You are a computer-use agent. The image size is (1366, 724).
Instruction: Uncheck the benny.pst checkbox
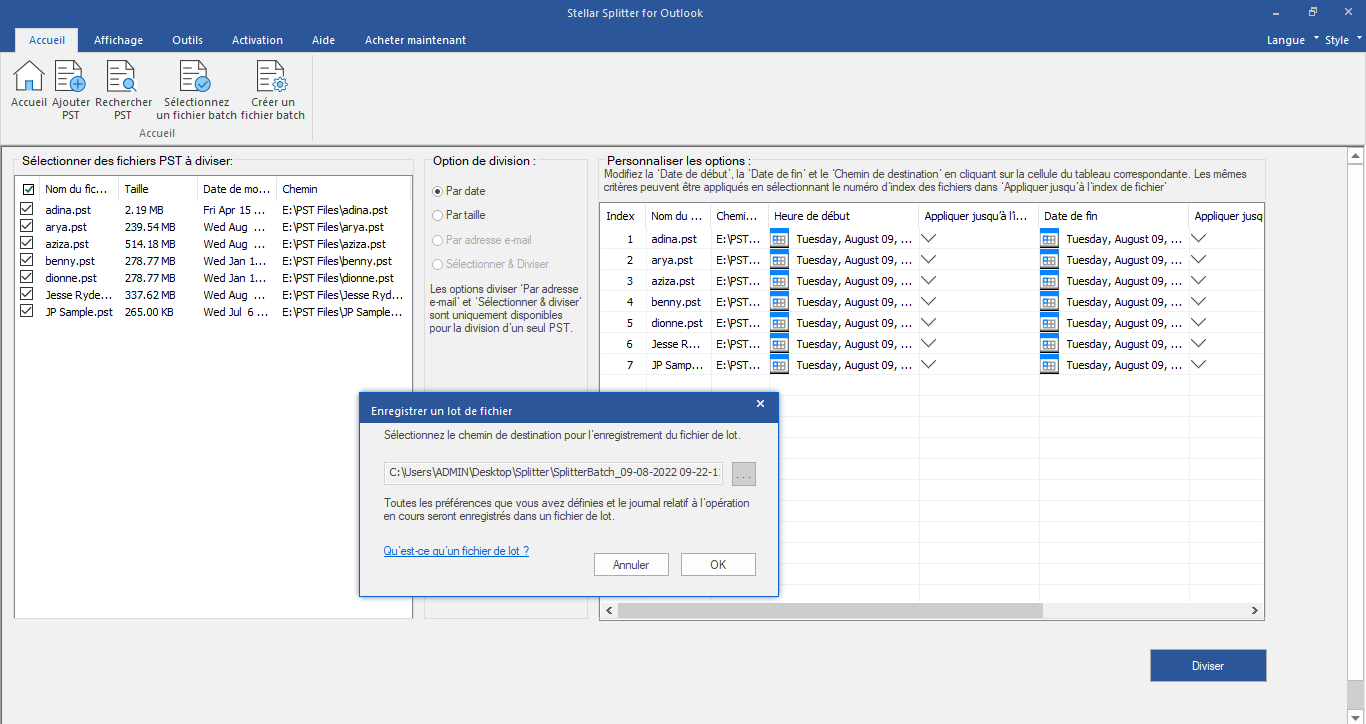coord(27,260)
